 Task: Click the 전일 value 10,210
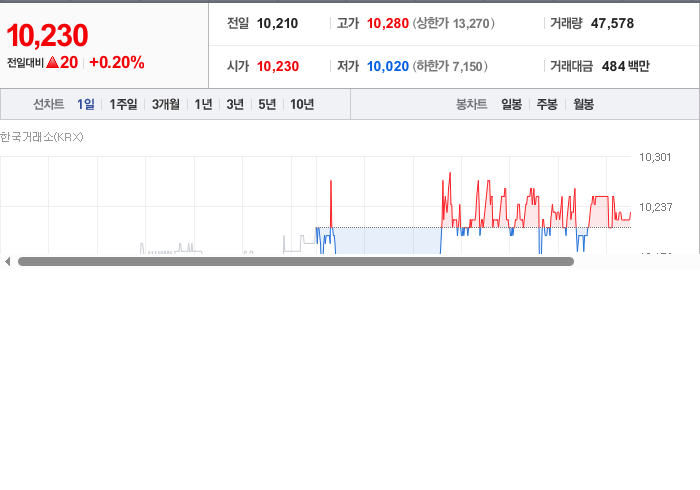click(x=277, y=23)
